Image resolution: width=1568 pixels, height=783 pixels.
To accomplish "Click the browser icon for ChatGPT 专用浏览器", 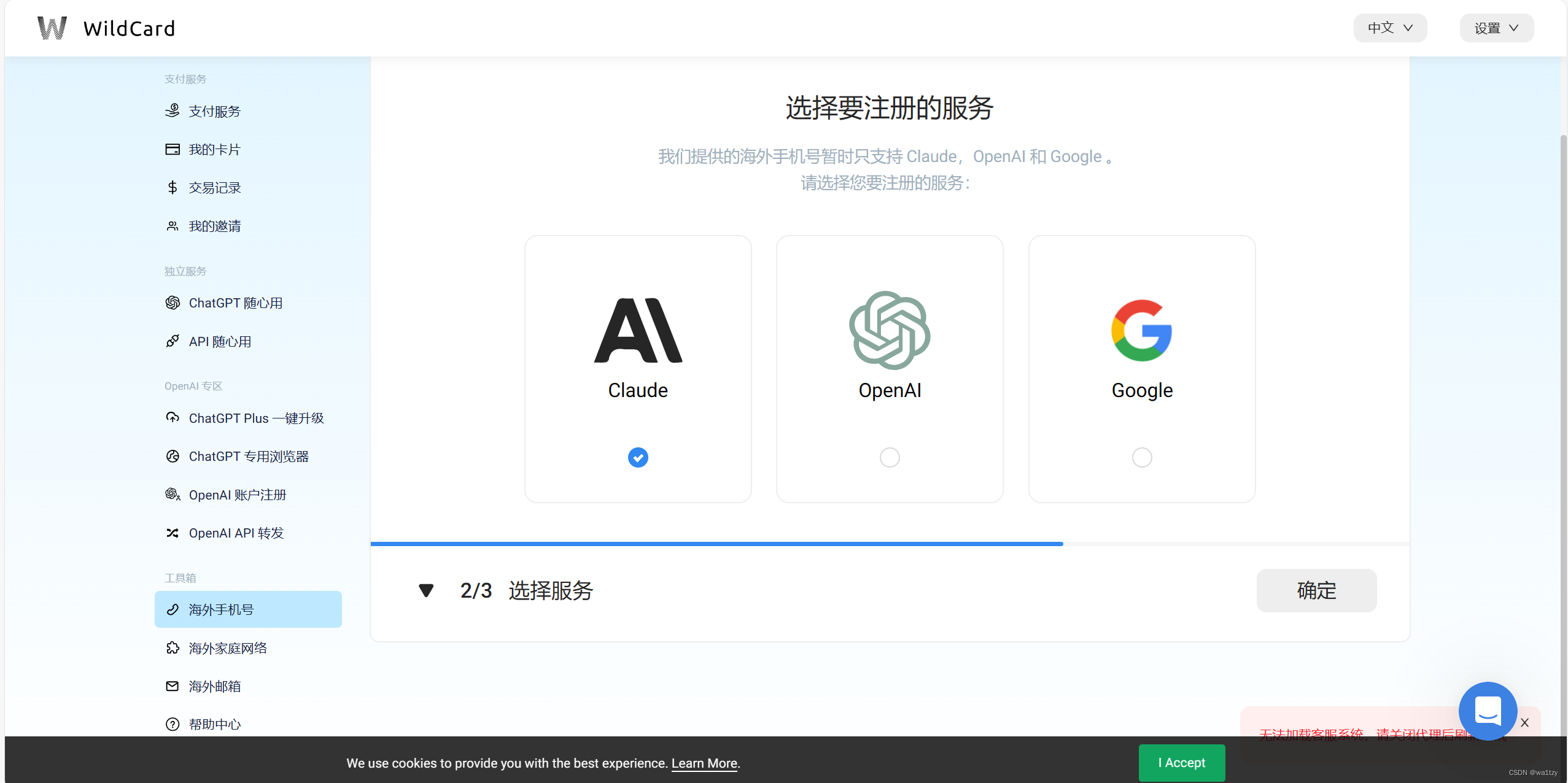I will pyautogui.click(x=173, y=456).
